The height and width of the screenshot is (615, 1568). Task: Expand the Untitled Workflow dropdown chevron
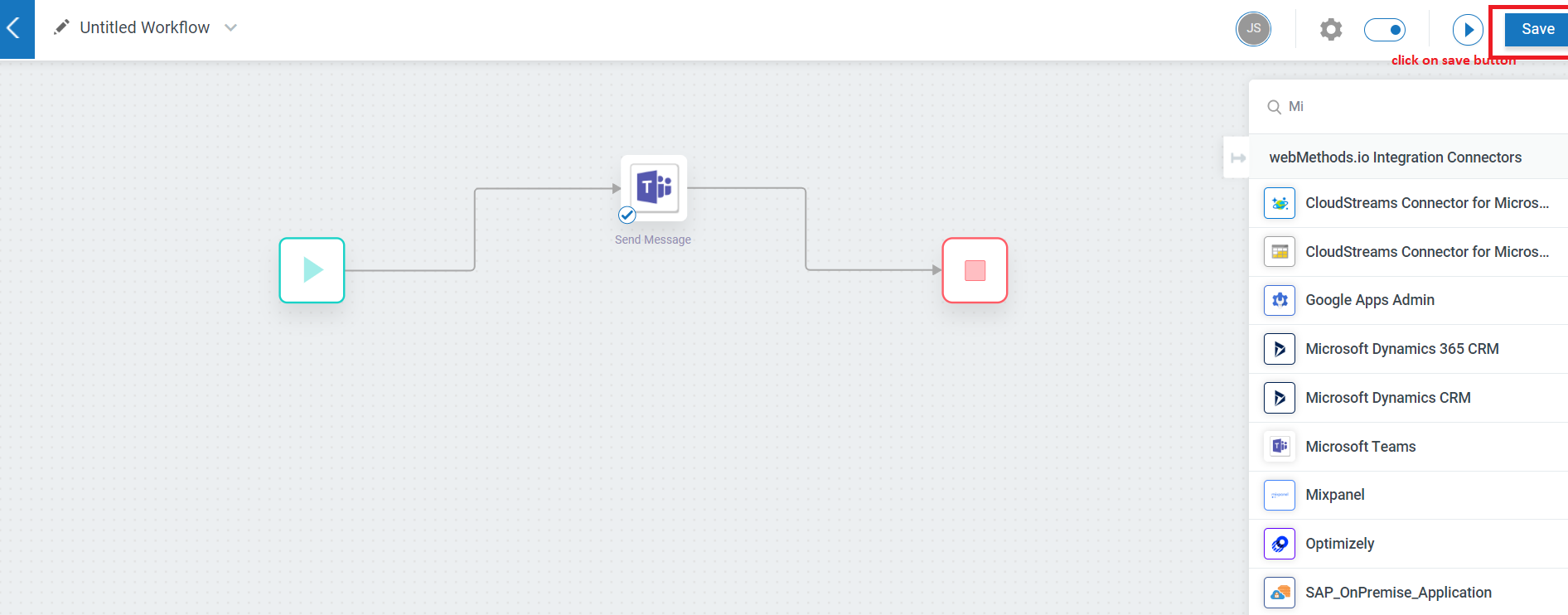(231, 27)
